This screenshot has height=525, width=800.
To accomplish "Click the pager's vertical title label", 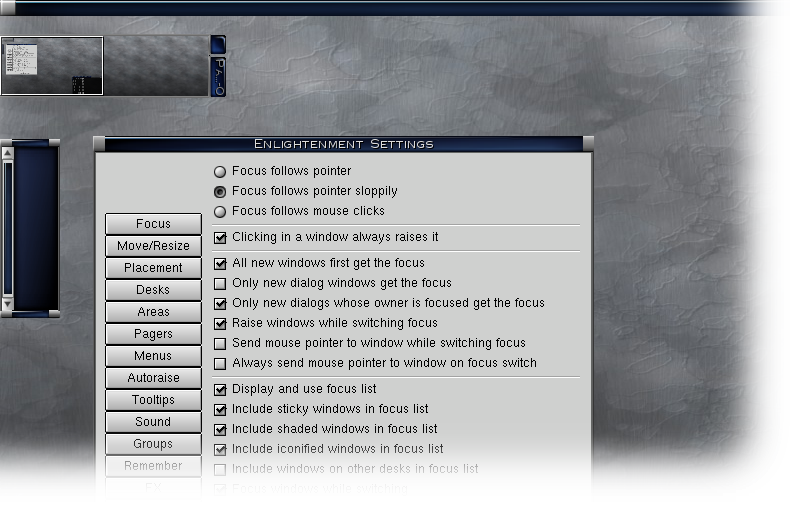I will (218, 77).
